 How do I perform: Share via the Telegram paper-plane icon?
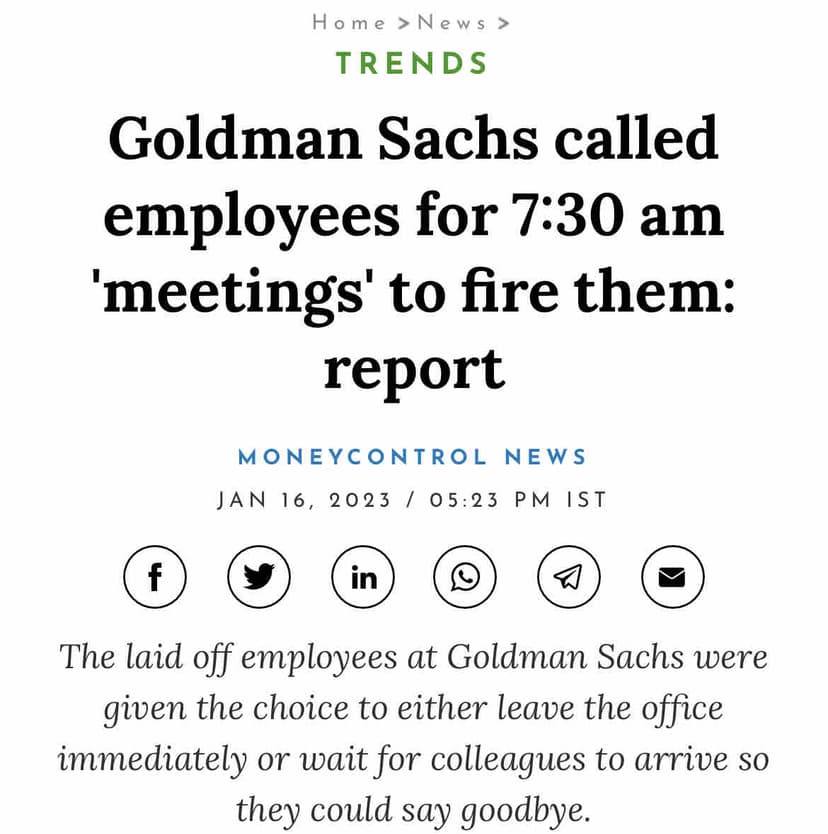coord(569,577)
